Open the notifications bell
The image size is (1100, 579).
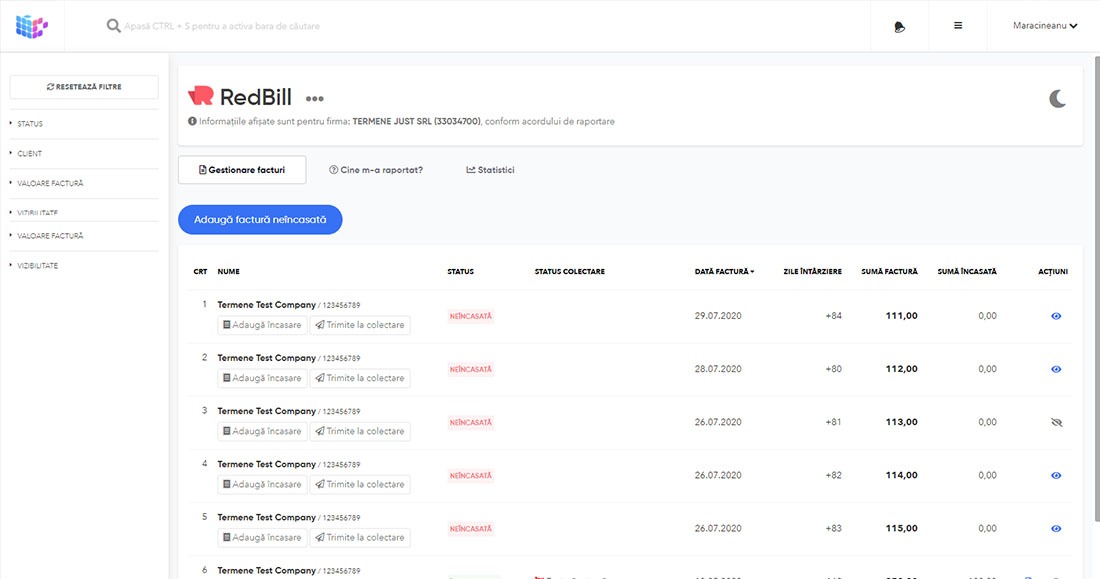tap(900, 26)
